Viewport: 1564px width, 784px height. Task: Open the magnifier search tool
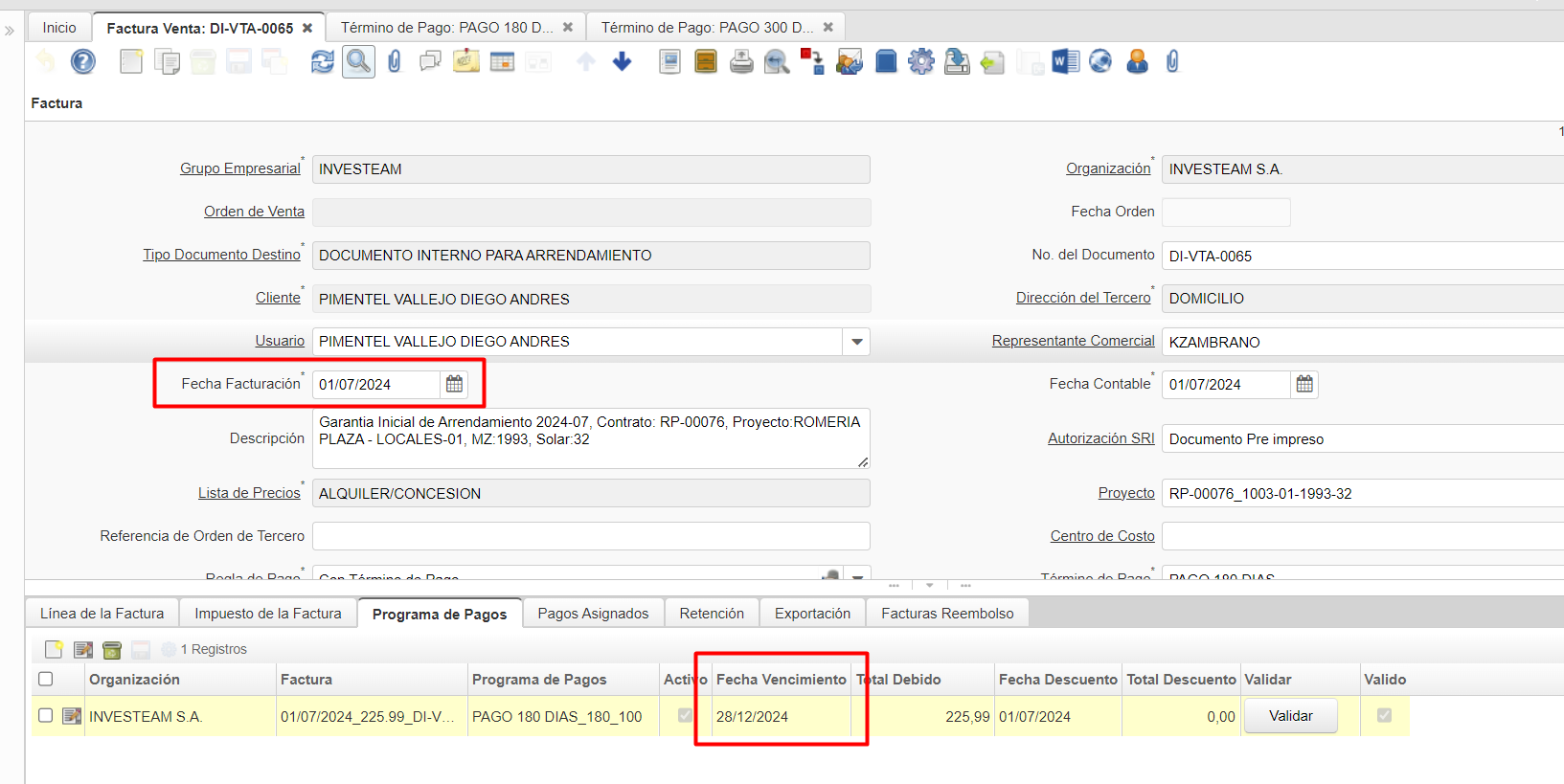358,62
